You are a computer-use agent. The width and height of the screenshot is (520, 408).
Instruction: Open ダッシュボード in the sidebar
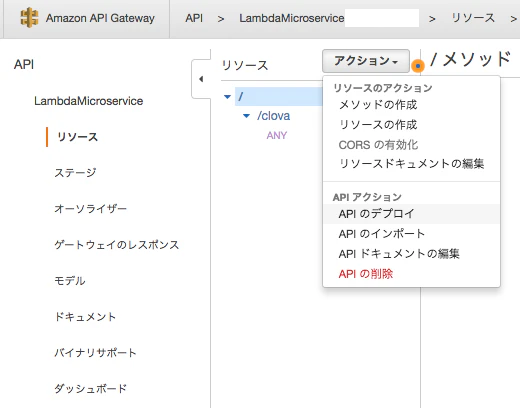pos(90,389)
